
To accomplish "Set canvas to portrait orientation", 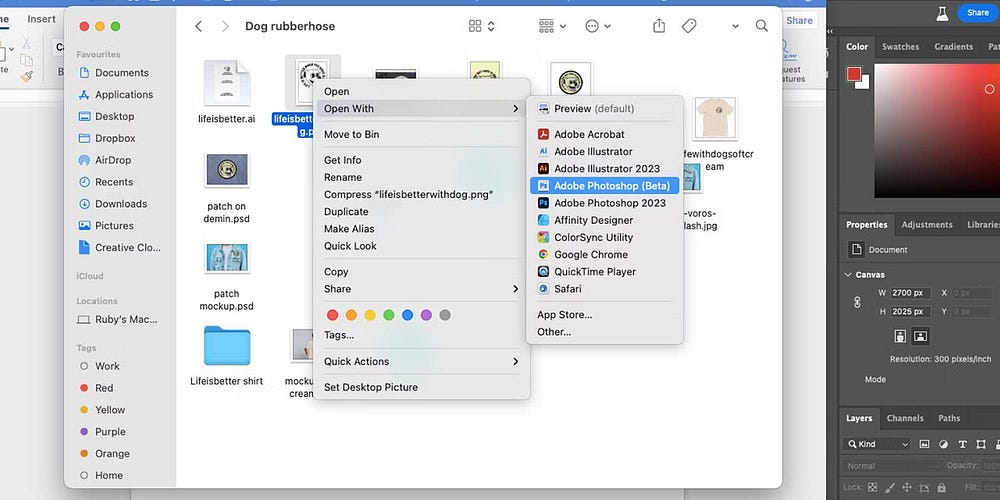I will (900, 336).
